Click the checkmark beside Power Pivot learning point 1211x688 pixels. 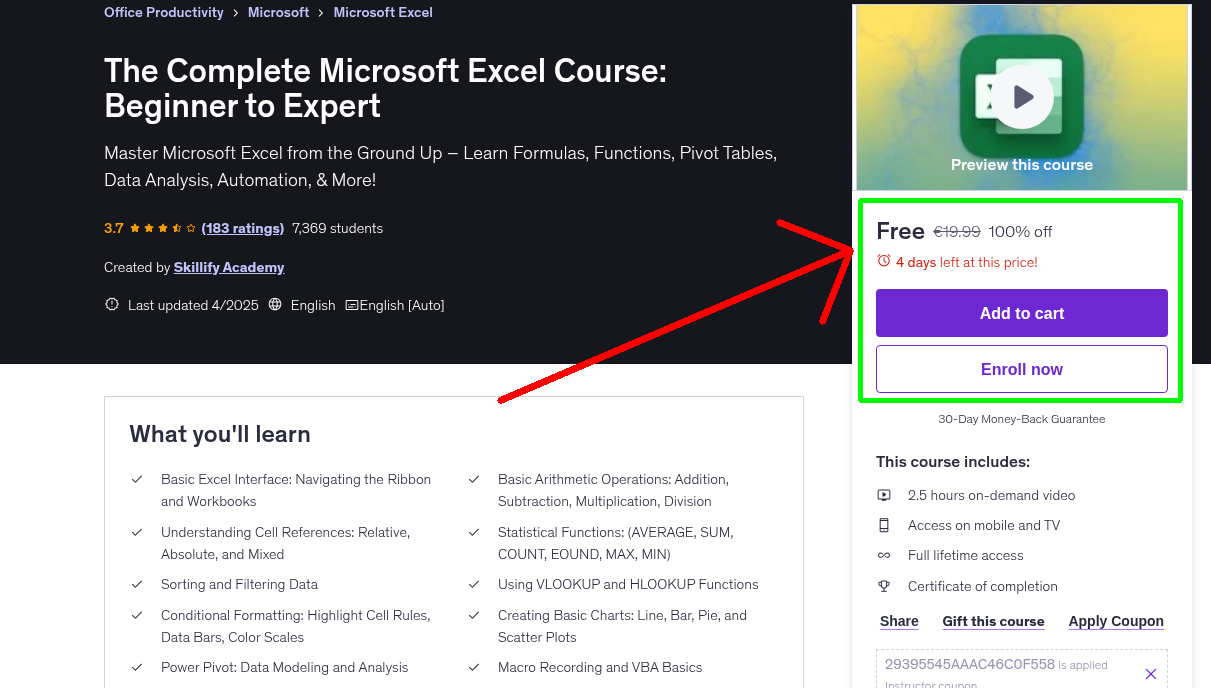pyautogui.click(x=137, y=666)
